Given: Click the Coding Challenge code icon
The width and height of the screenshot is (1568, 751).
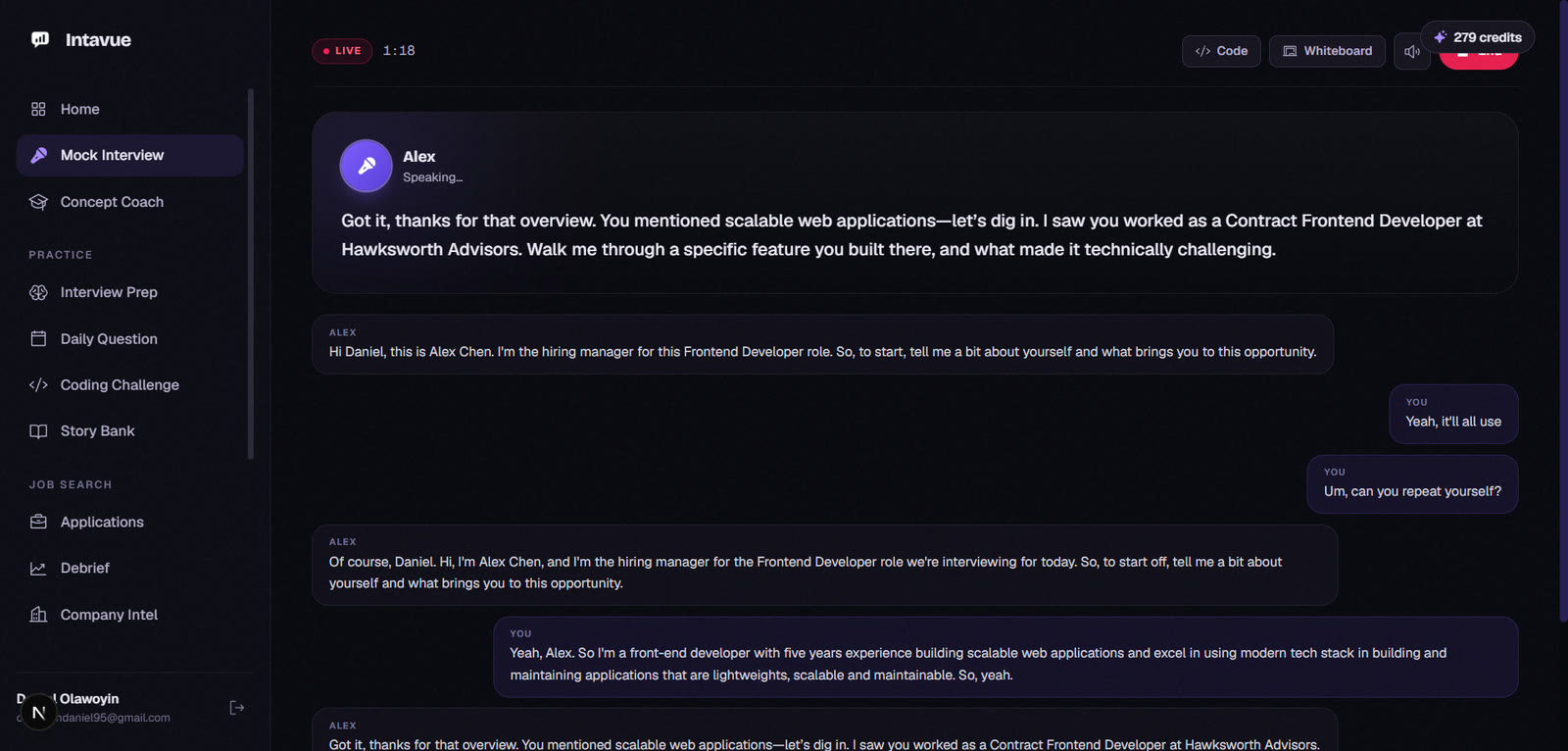Looking at the screenshot, I should pos(38,384).
